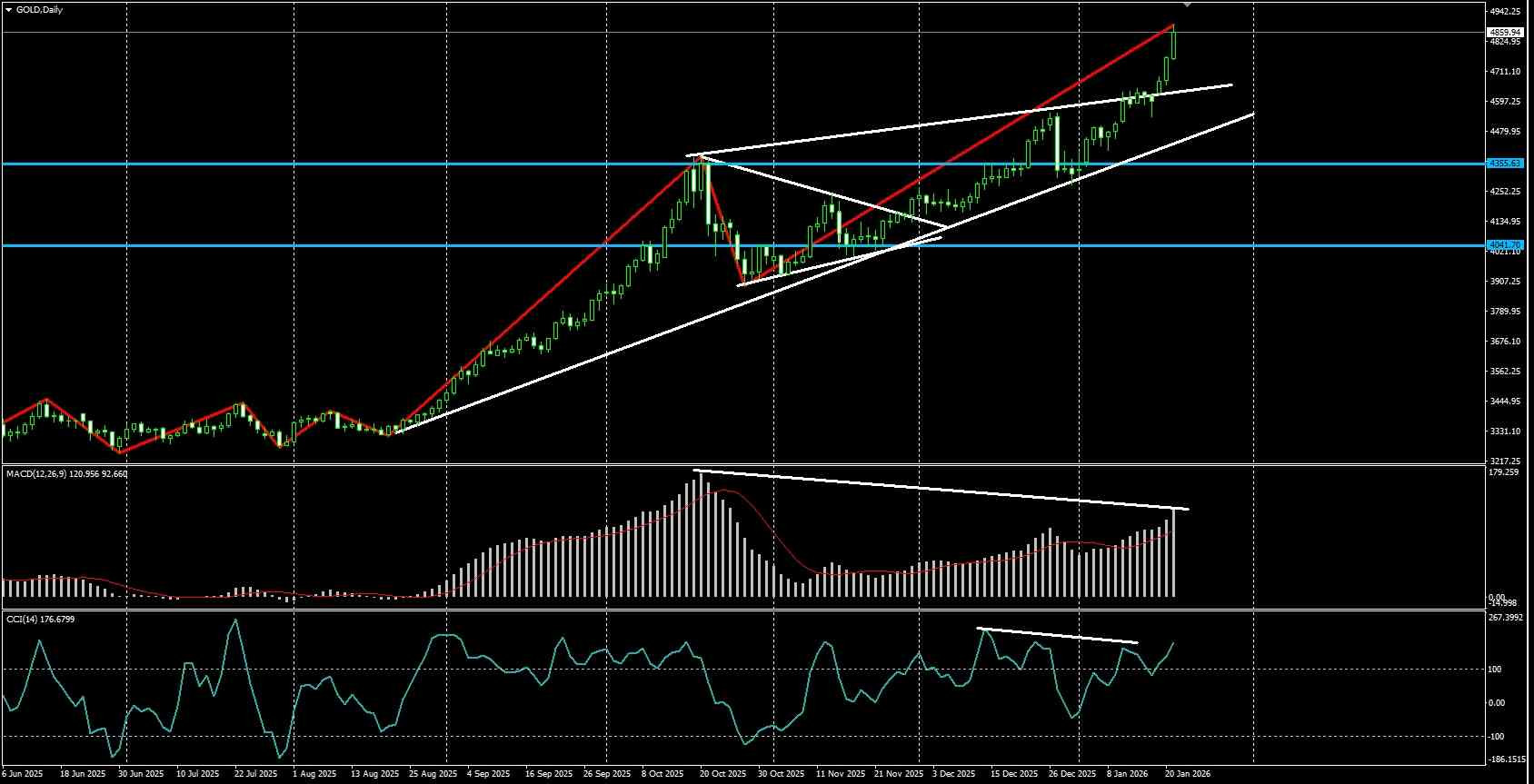1534x784 pixels.
Task: Click the red MACD signal line peak
Action: [723, 491]
